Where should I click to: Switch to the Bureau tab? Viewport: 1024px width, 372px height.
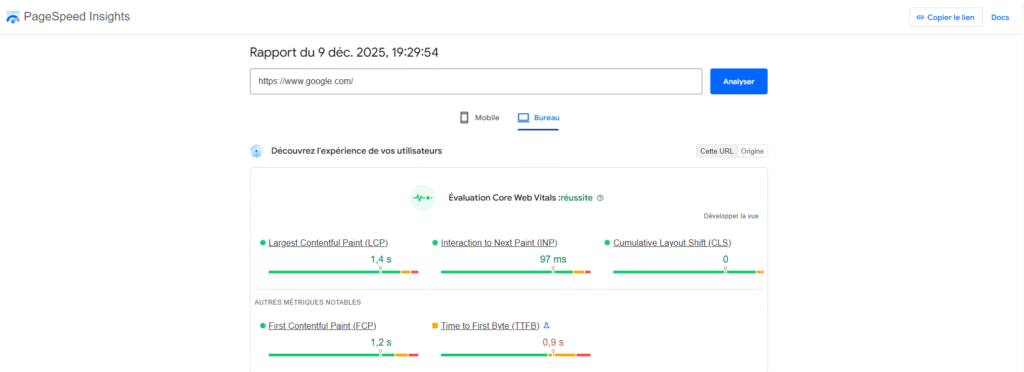[x=538, y=118]
